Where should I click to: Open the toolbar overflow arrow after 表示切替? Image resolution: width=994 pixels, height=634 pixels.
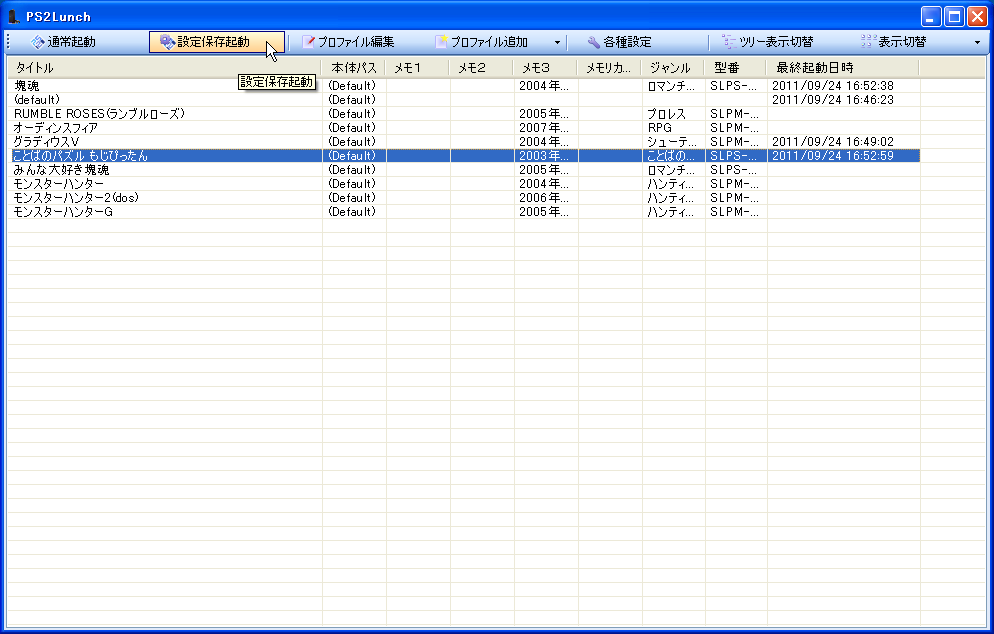977,42
